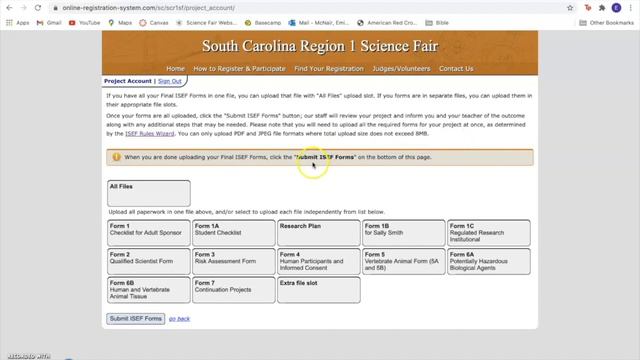Open the Home navigation item
This screenshot has height=360, width=640.
tap(176, 69)
